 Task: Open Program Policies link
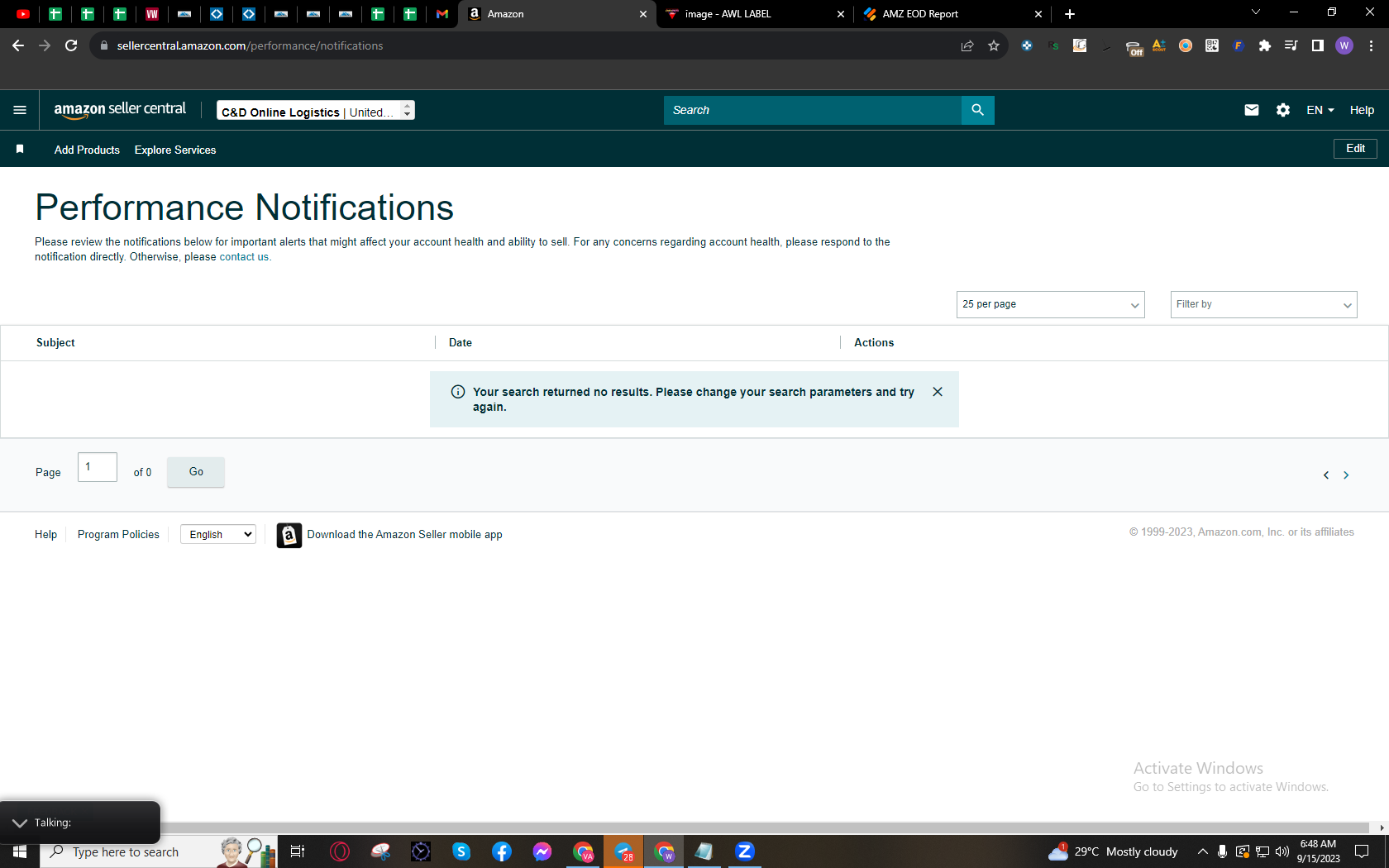118,535
